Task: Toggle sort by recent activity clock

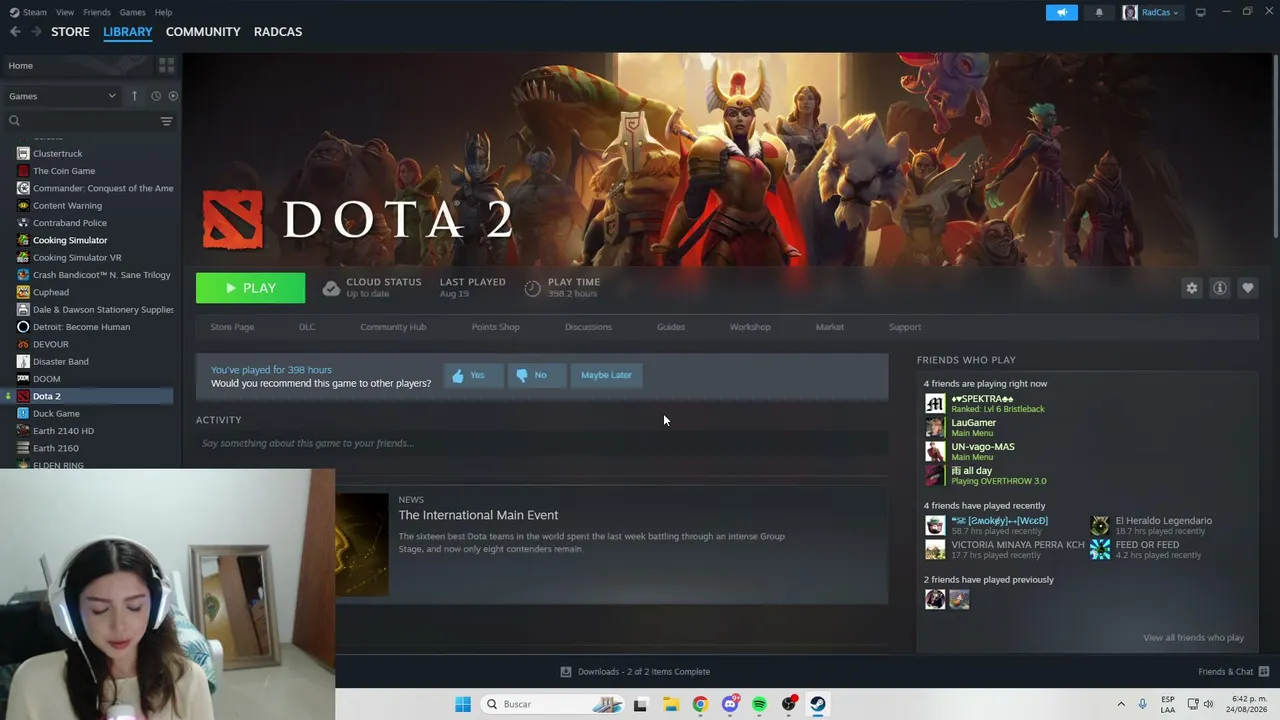Action: tap(156, 96)
